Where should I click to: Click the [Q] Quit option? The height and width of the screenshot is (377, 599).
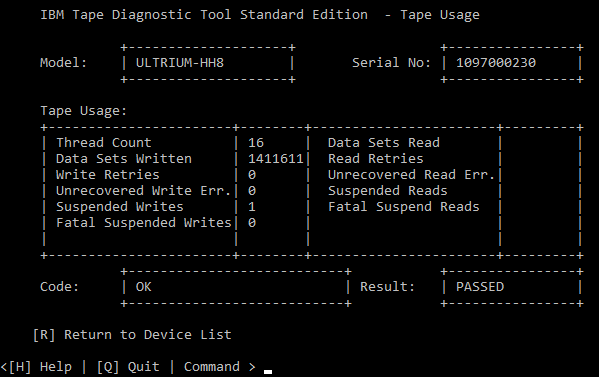pyautogui.click(x=128, y=367)
